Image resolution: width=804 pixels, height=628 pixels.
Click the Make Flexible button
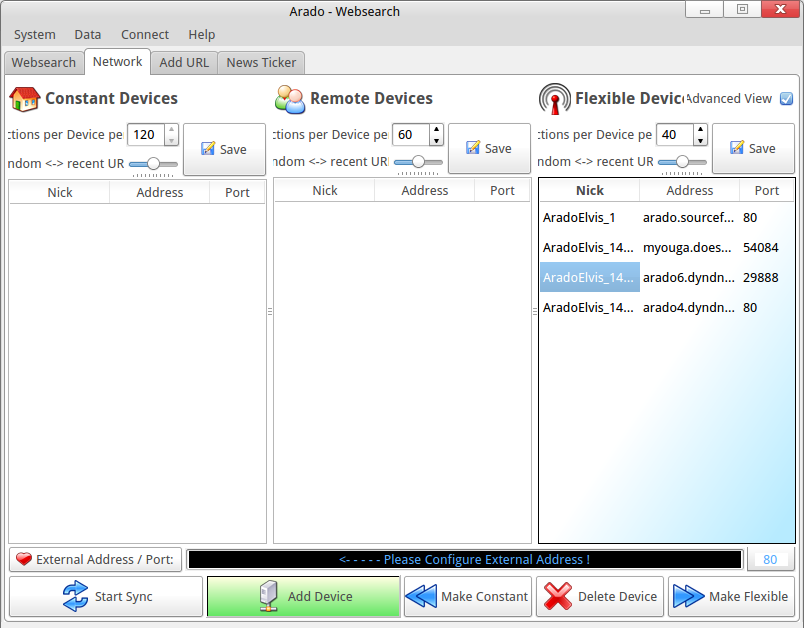click(731, 596)
